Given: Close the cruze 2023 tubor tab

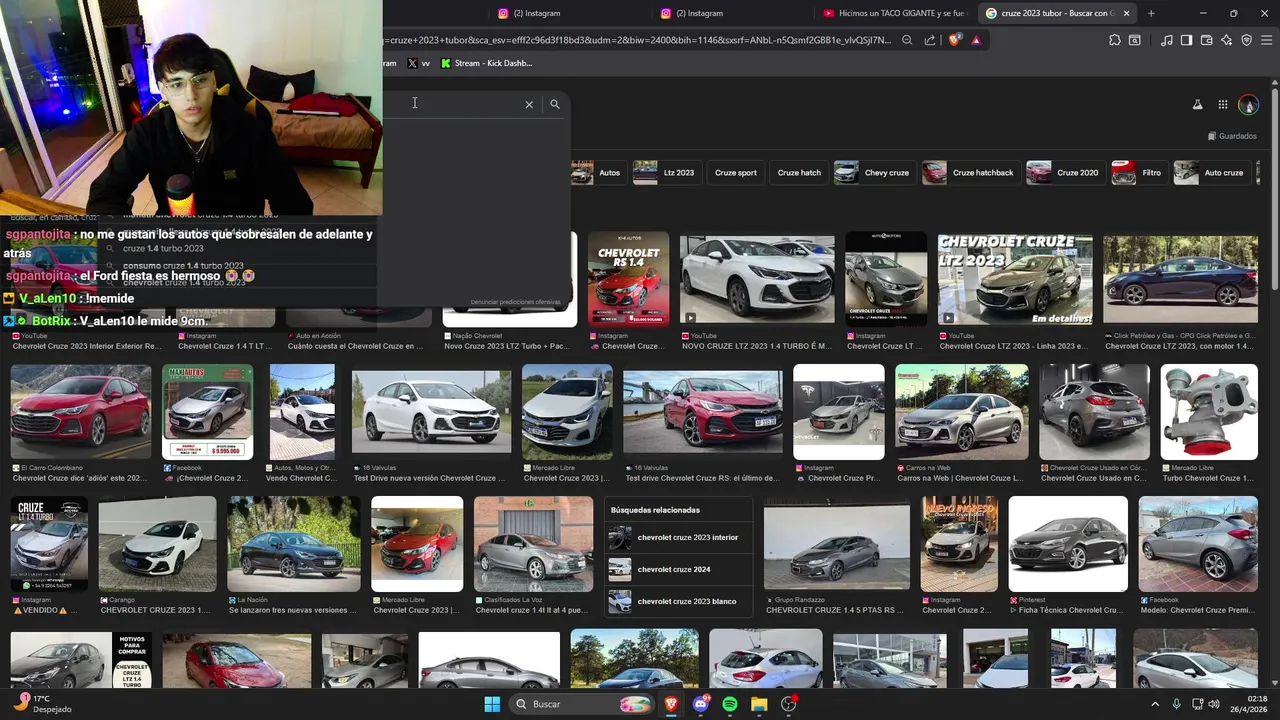Looking at the screenshot, I should point(1127,13).
